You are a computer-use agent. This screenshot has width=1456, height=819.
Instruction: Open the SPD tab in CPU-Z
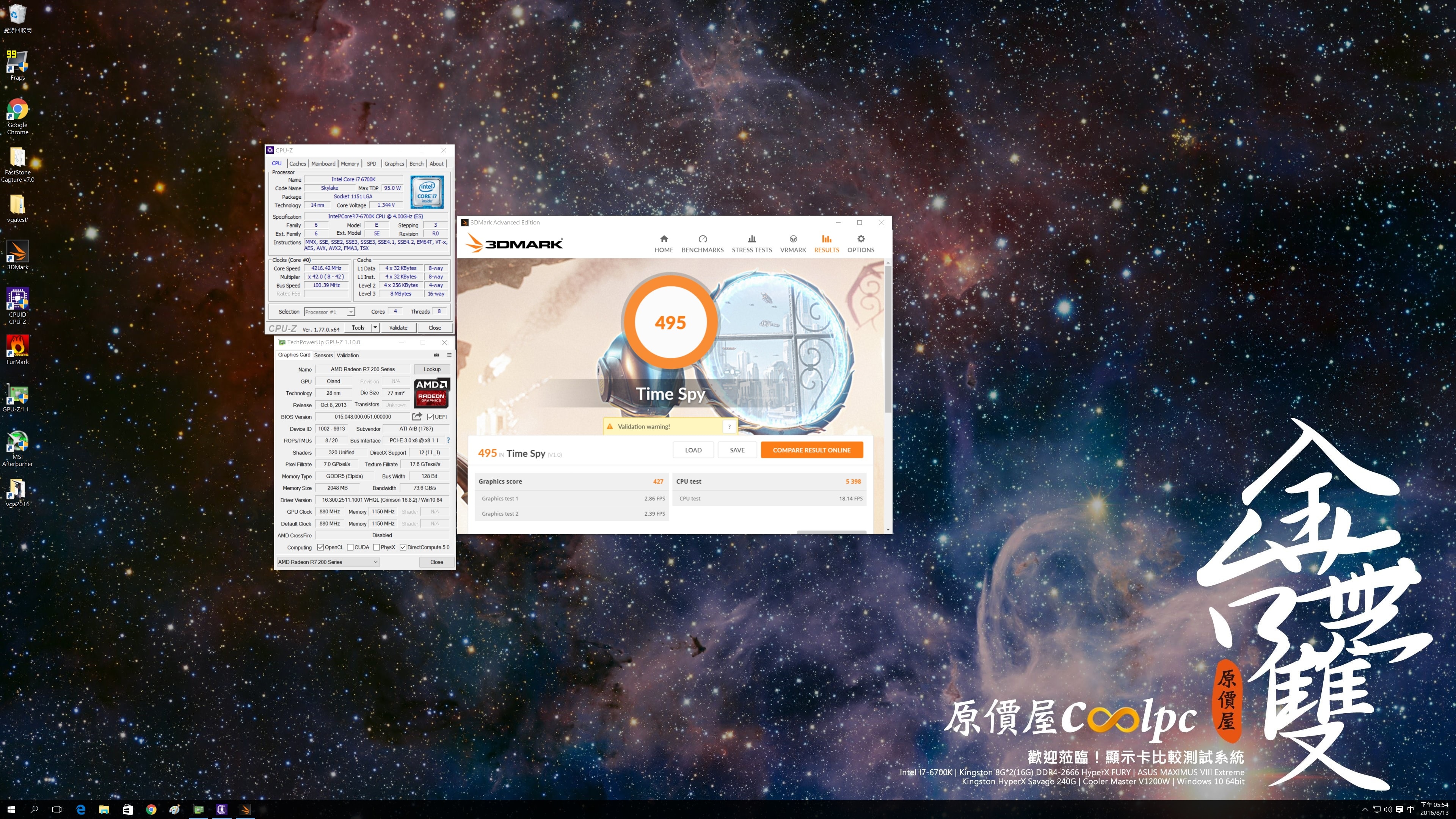(371, 163)
